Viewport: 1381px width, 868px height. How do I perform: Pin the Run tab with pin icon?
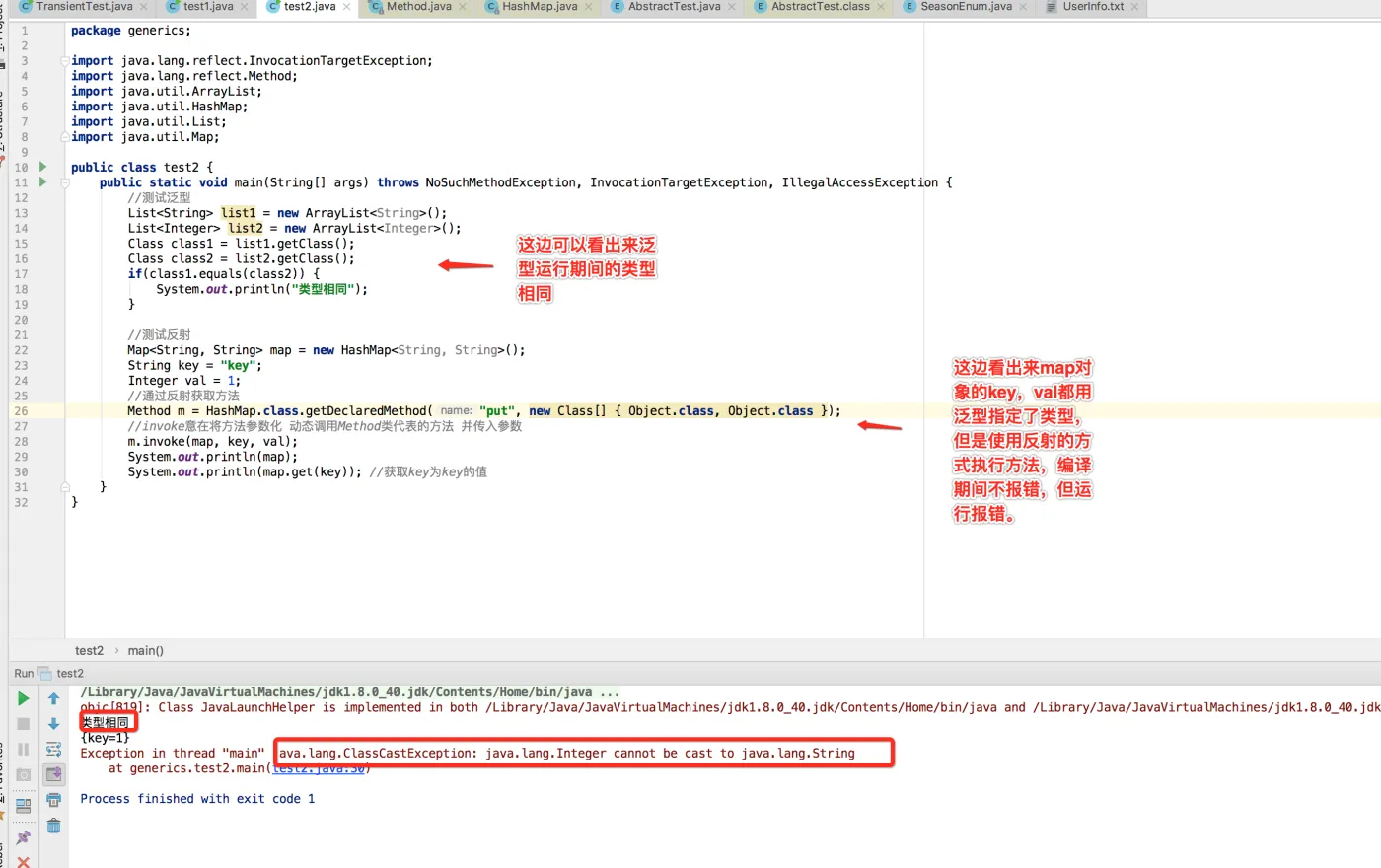pyautogui.click(x=23, y=837)
